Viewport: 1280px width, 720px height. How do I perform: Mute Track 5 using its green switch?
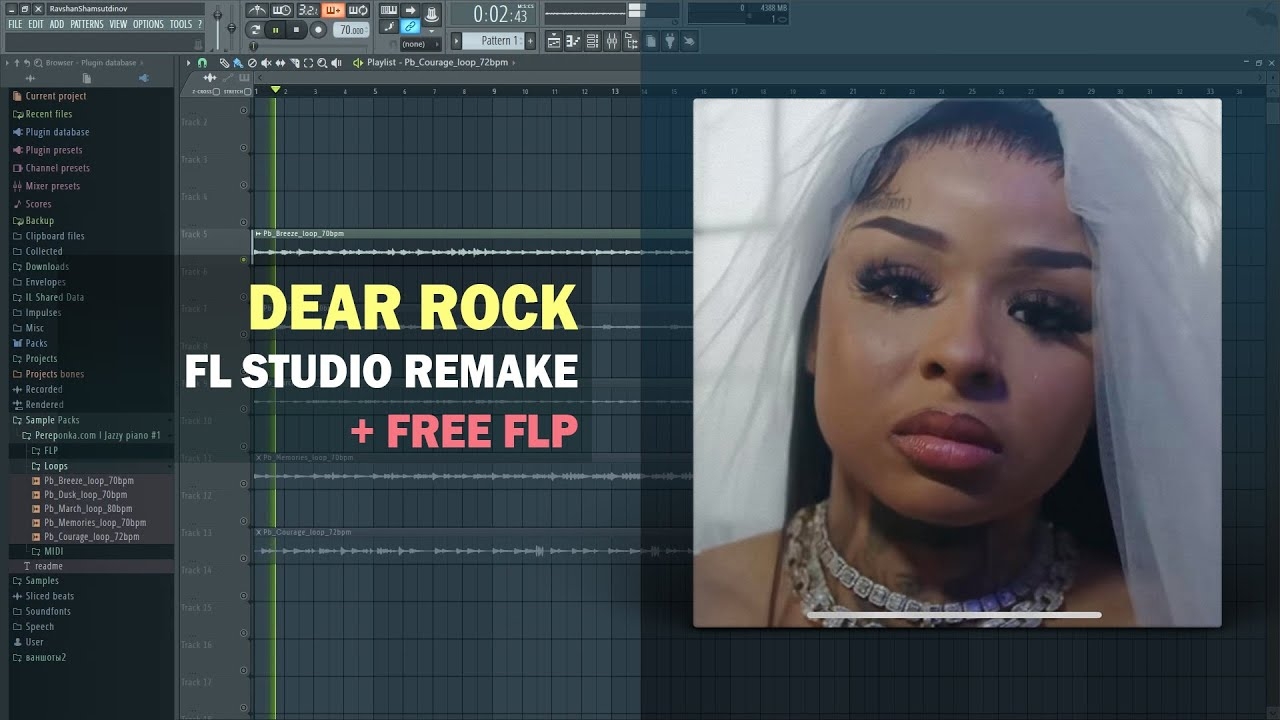[x=244, y=260]
